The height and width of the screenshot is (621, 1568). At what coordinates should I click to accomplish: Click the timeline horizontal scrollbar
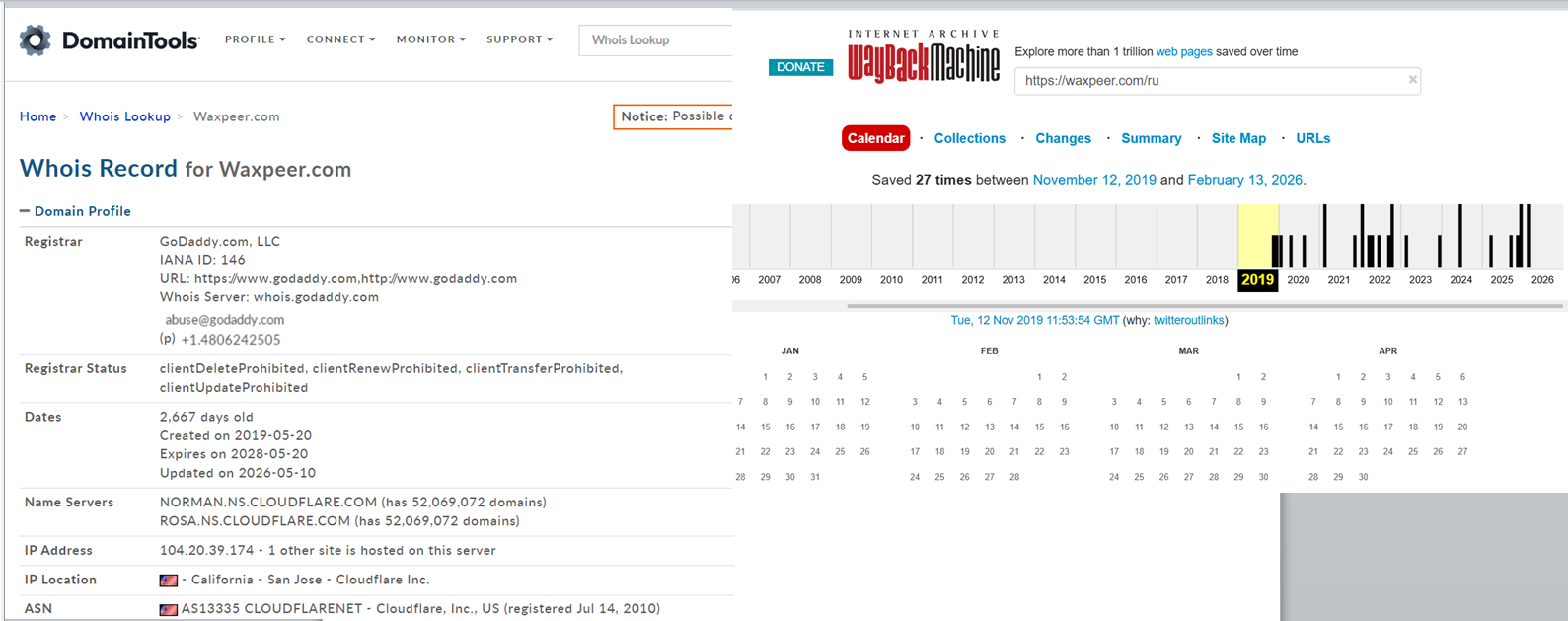click(1205, 306)
